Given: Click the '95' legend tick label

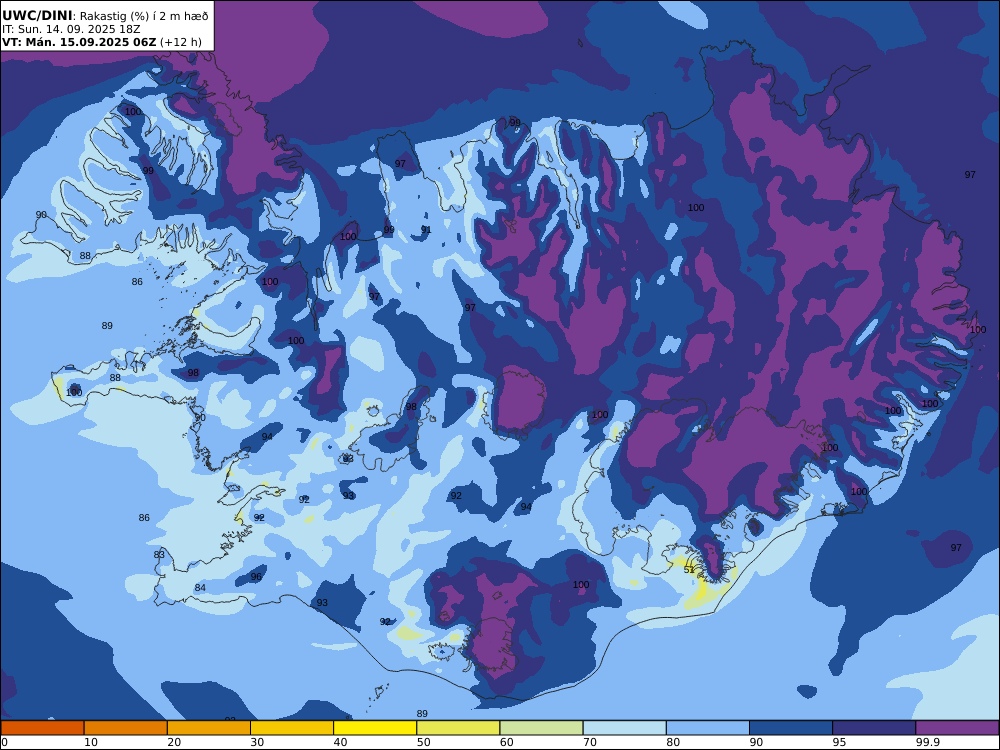Looking at the screenshot, I should point(839,742).
